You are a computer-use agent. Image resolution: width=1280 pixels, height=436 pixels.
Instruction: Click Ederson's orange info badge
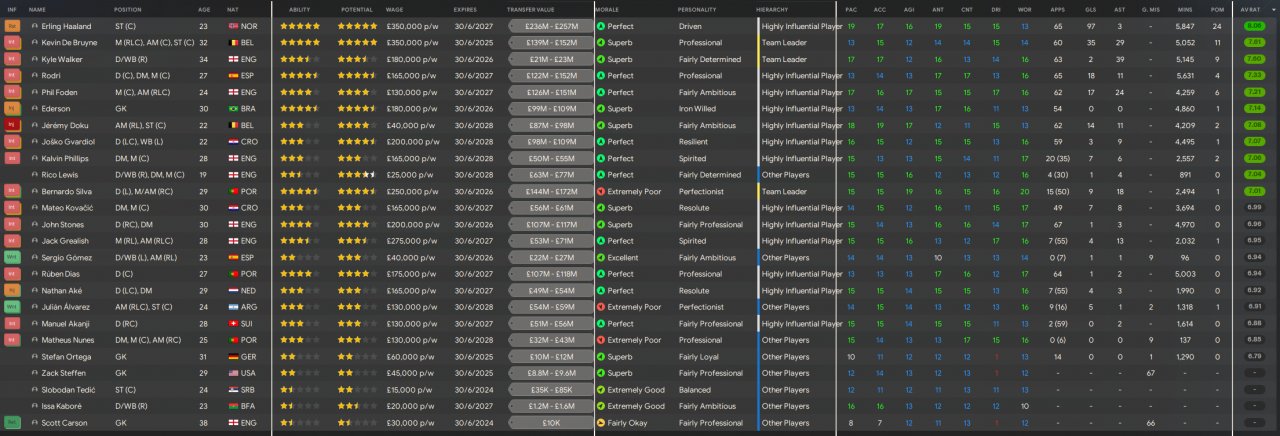point(12,109)
